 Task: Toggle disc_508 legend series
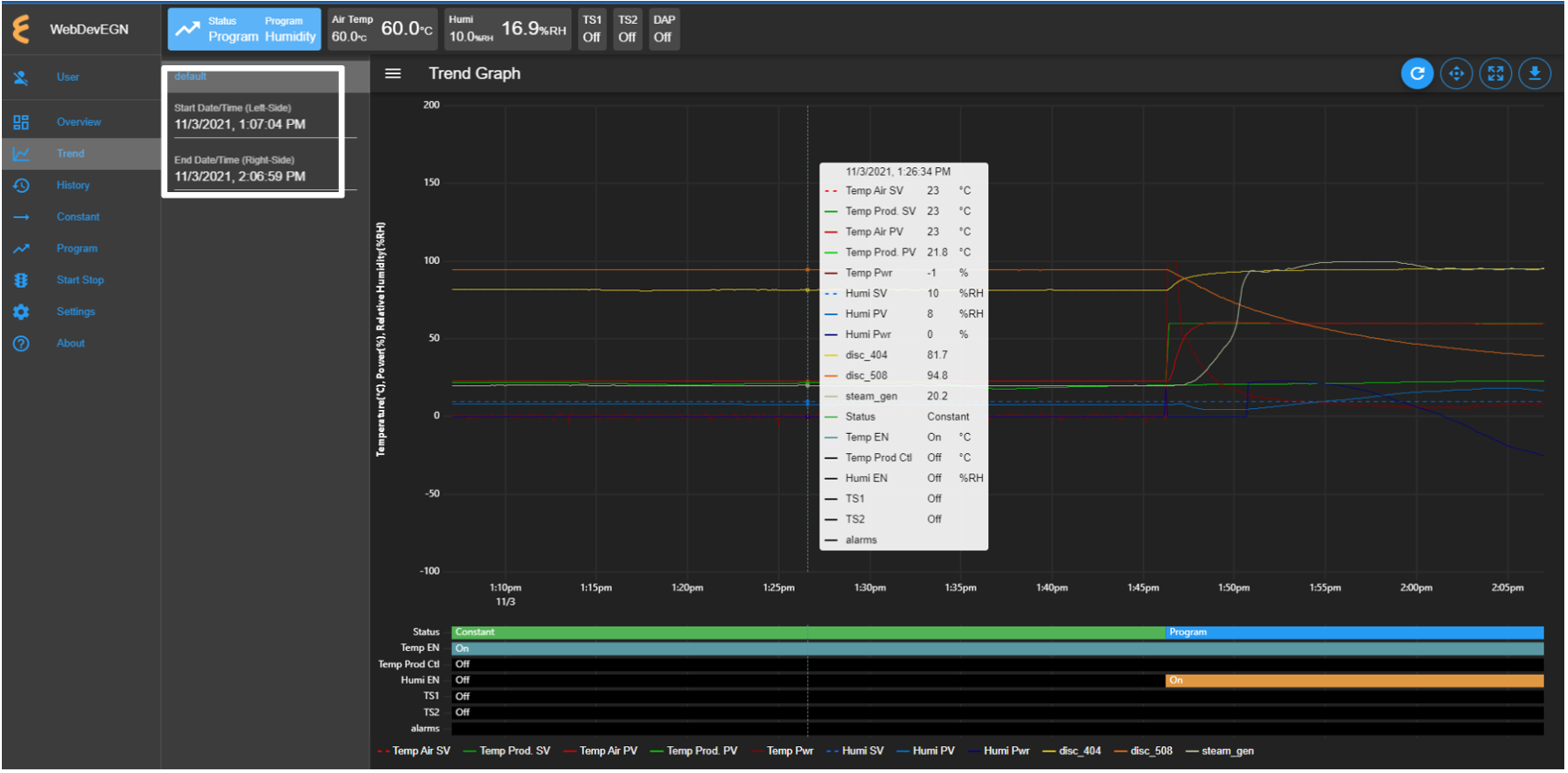[x=1144, y=751]
